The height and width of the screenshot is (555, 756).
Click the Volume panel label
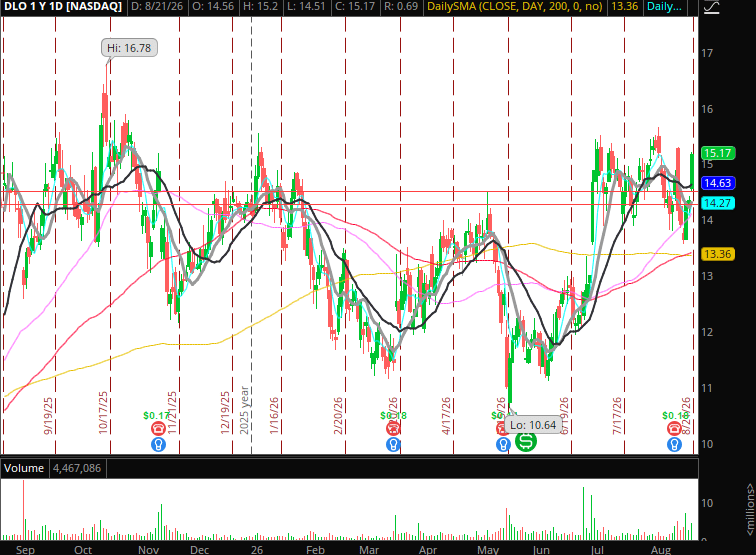pos(24,468)
